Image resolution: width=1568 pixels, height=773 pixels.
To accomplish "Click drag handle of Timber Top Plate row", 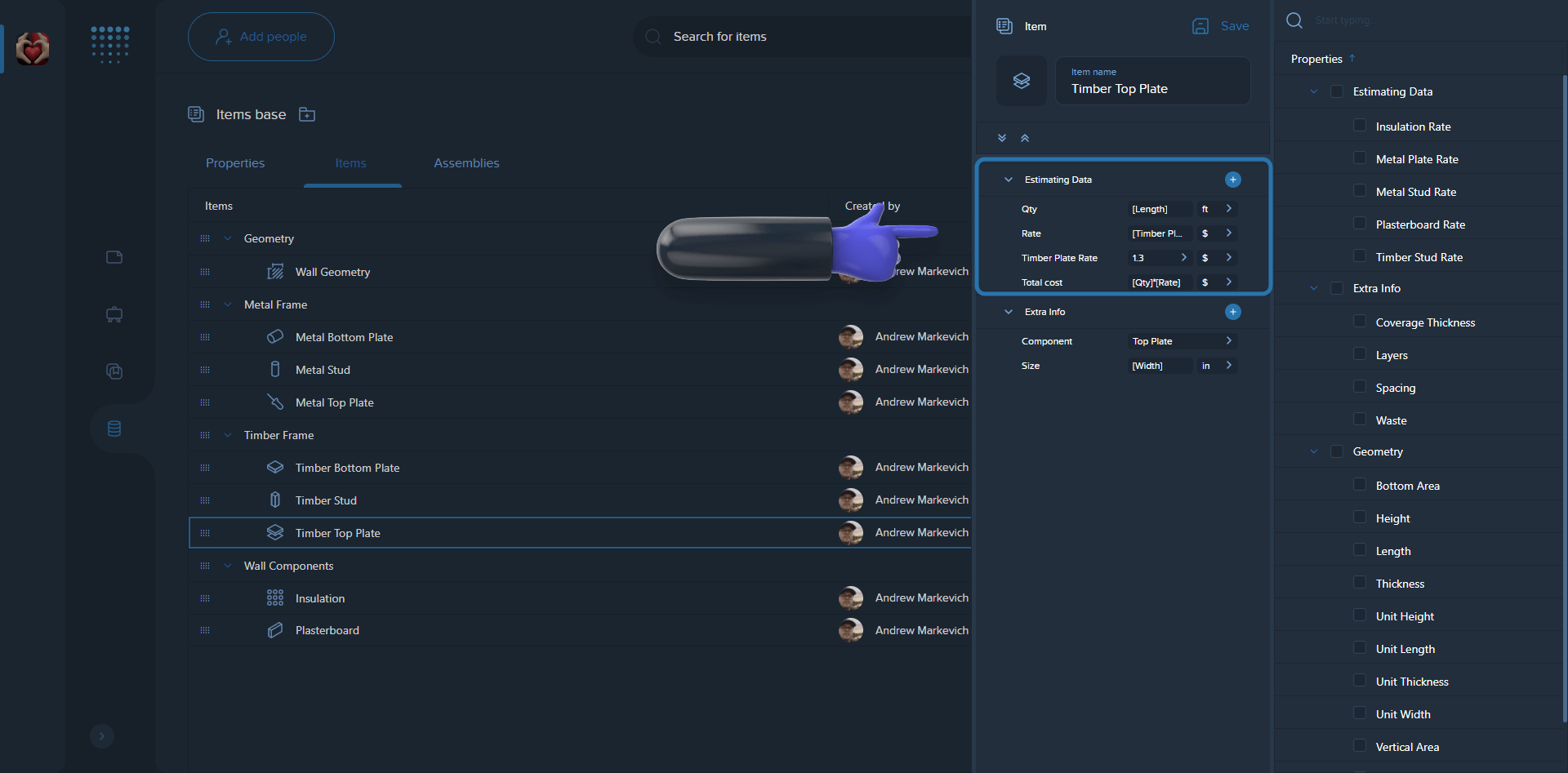I will [x=205, y=533].
